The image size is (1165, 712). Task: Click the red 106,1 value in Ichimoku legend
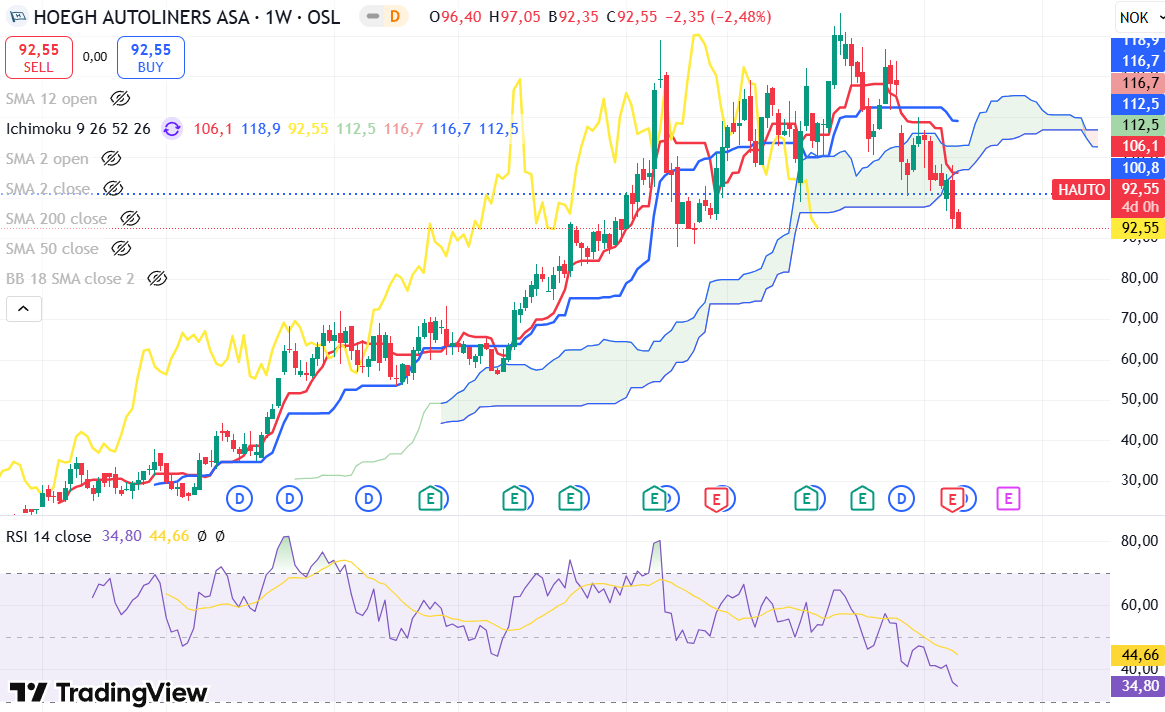click(213, 129)
